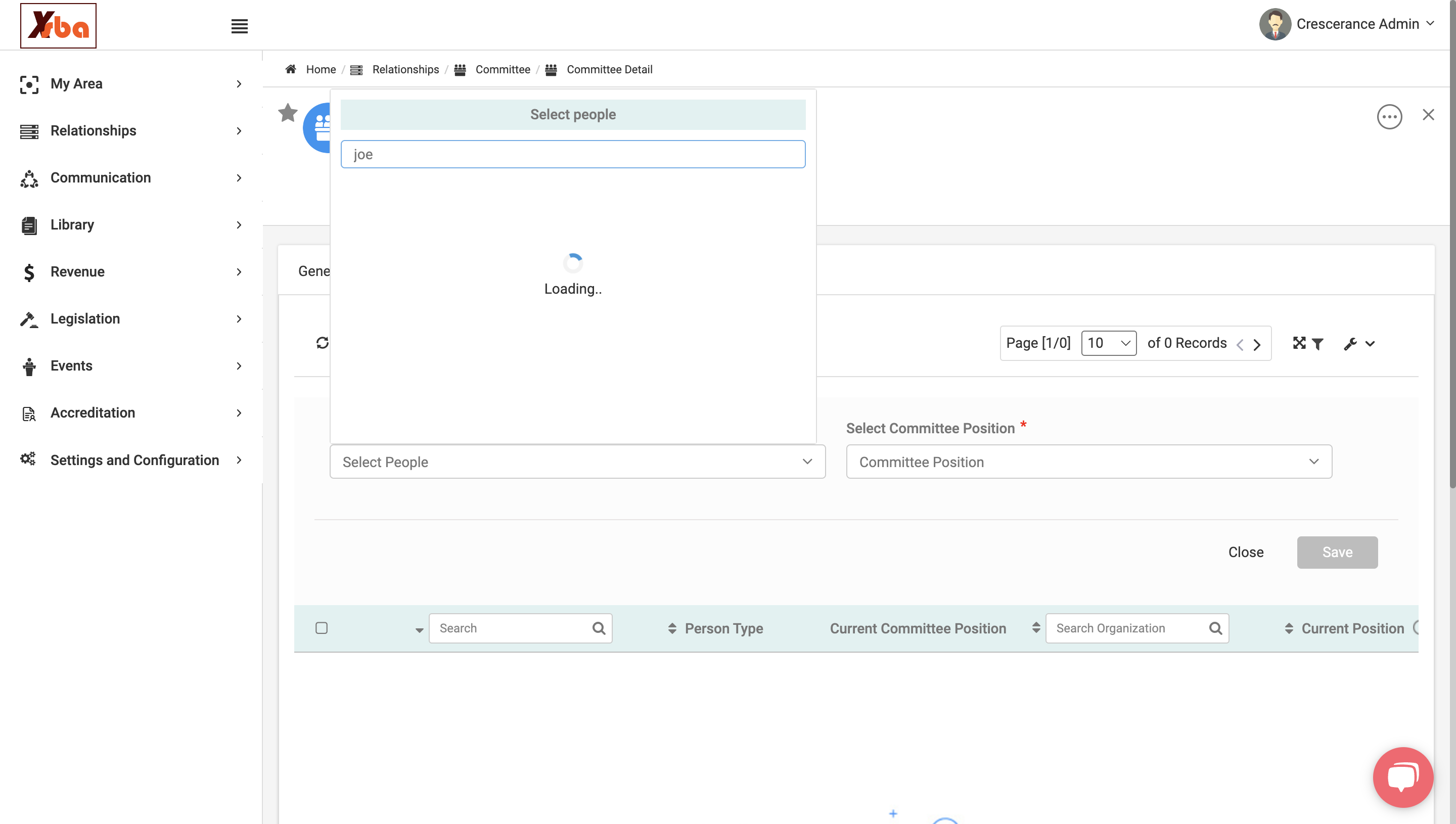Screen dimensions: 1456x824
Task: Expand Communication sidebar menu
Action: [131, 178]
